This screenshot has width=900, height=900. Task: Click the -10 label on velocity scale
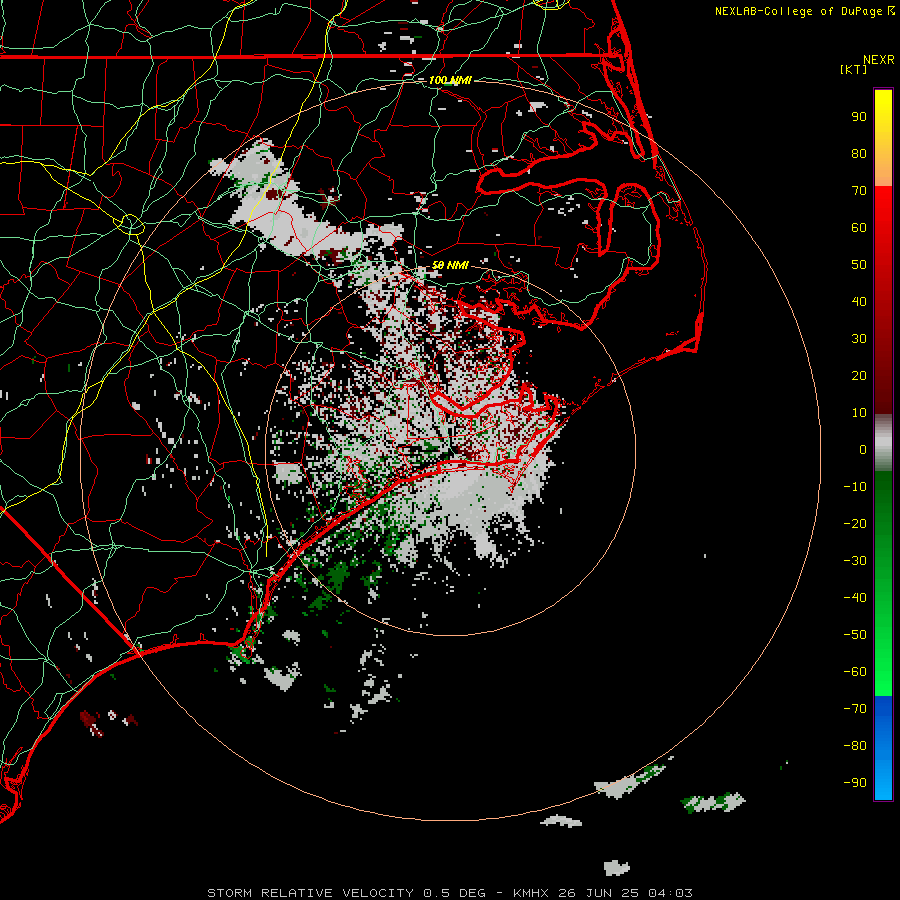(855, 487)
